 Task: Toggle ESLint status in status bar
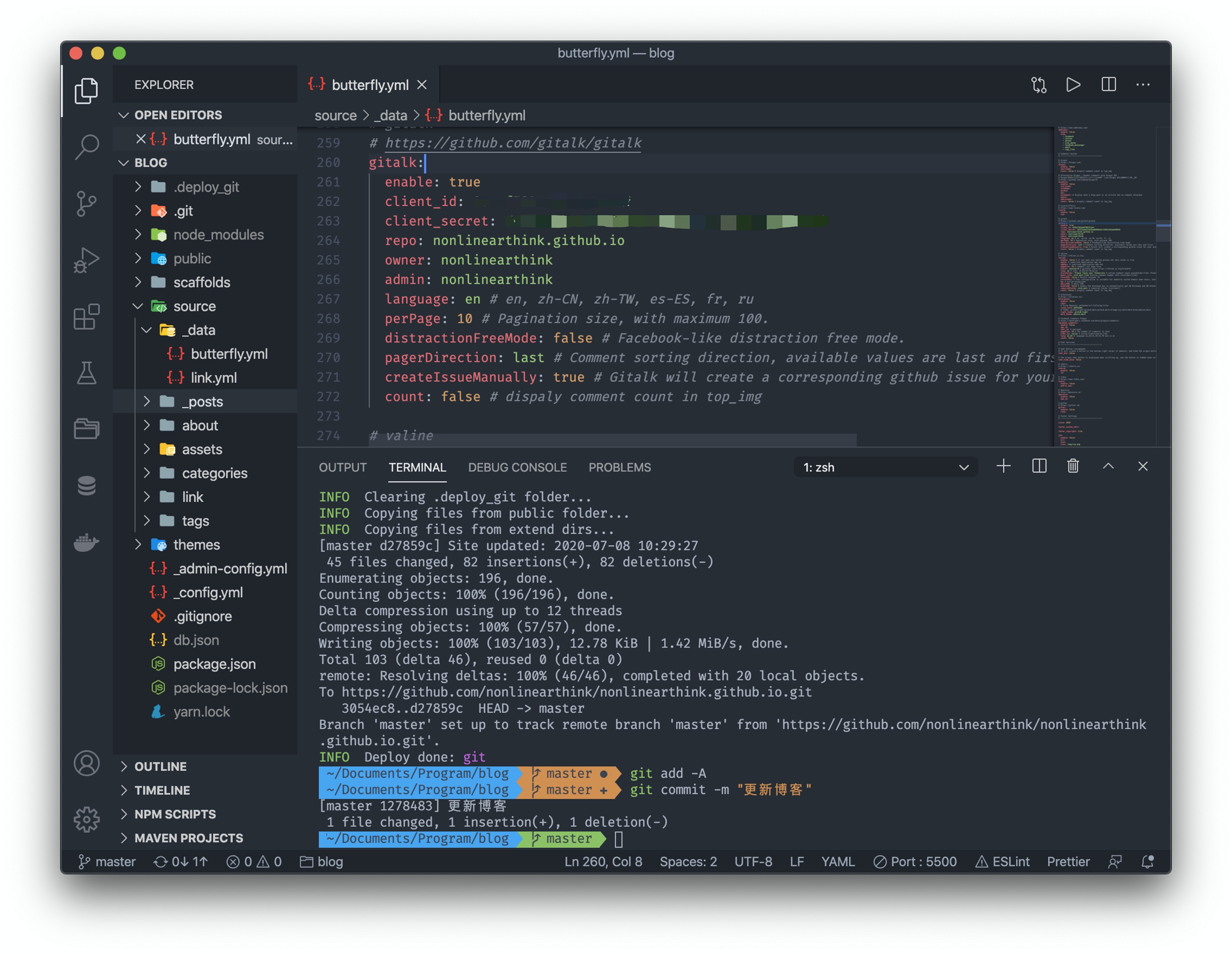(1003, 861)
